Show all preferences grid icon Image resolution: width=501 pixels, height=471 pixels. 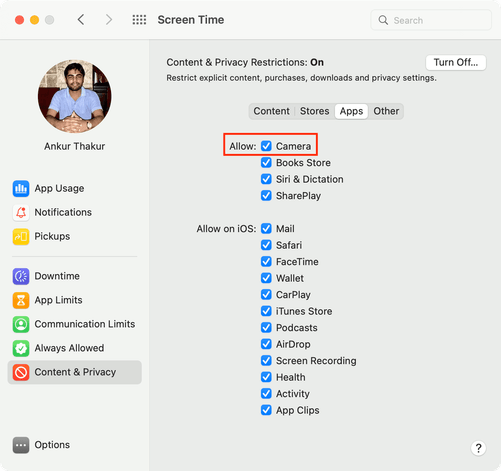point(139,20)
